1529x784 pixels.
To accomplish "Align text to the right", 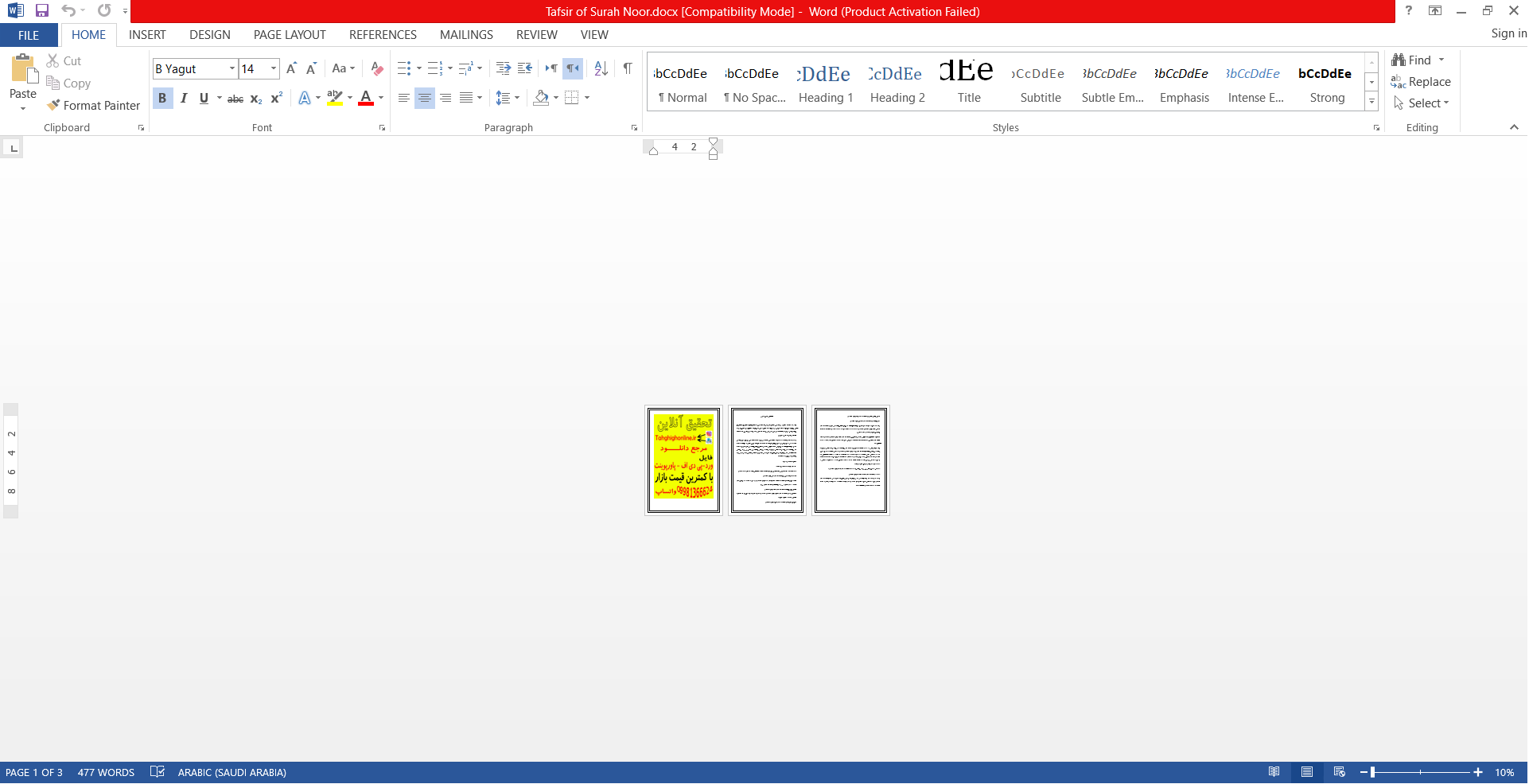I will 445,99.
